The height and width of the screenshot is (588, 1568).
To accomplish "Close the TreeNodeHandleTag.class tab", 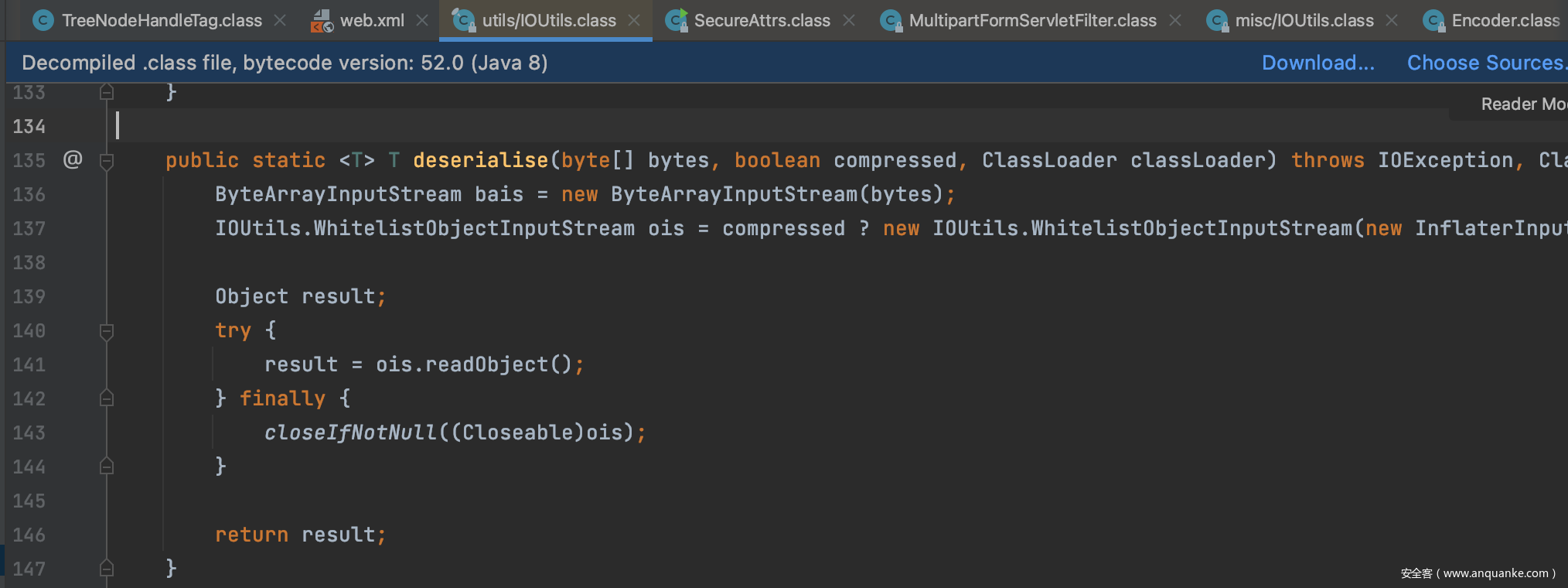I will (281, 21).
